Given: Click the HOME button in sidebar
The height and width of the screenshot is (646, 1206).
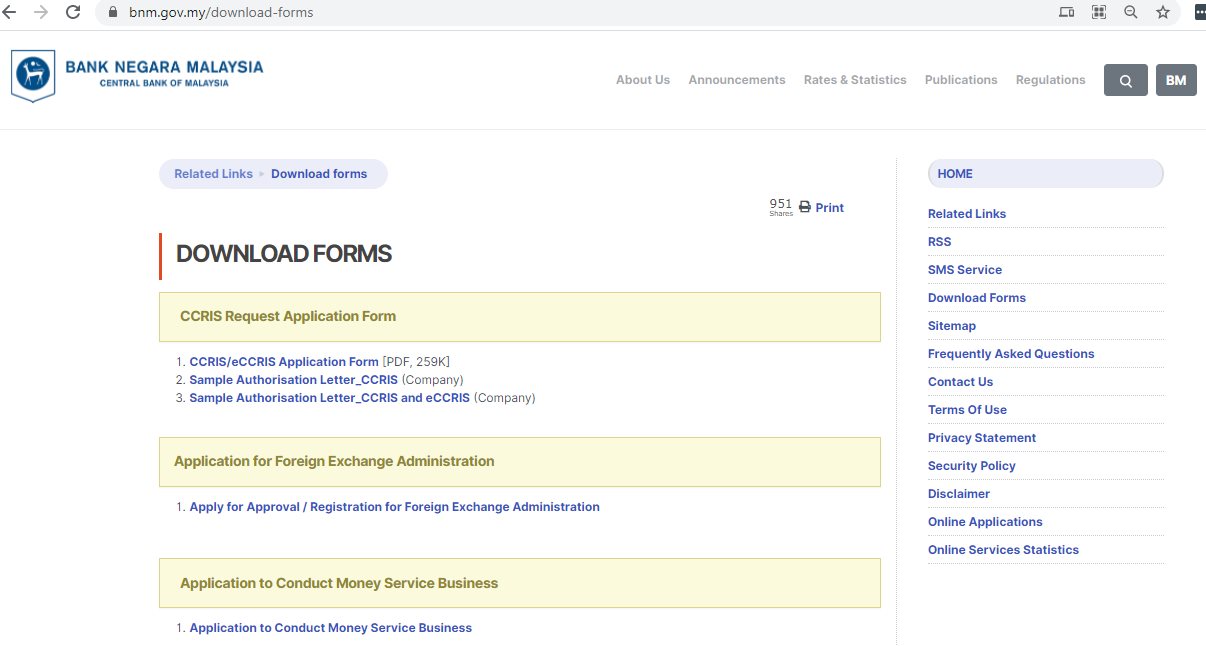Looking at the screenshot, I should click(x=1044, y=174).
